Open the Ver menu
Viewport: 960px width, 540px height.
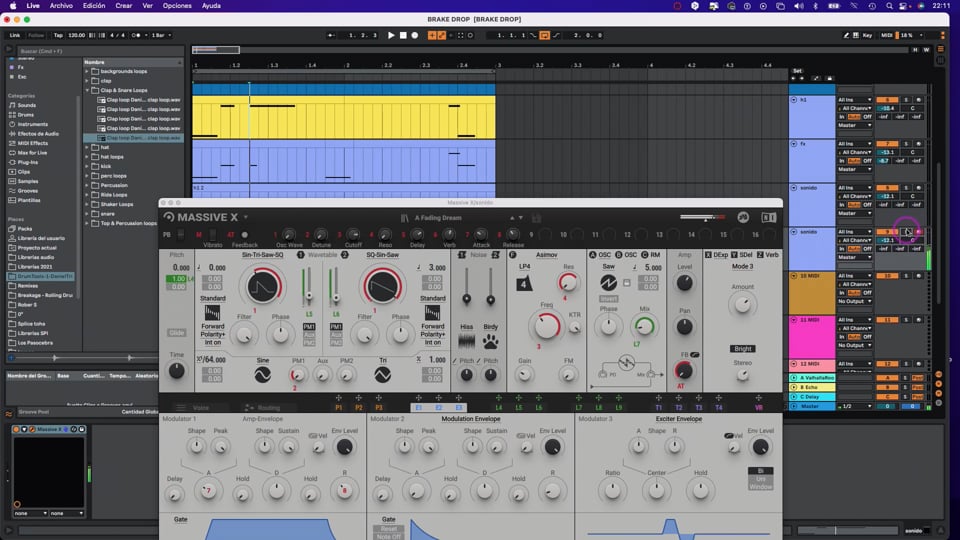[148, 6]
